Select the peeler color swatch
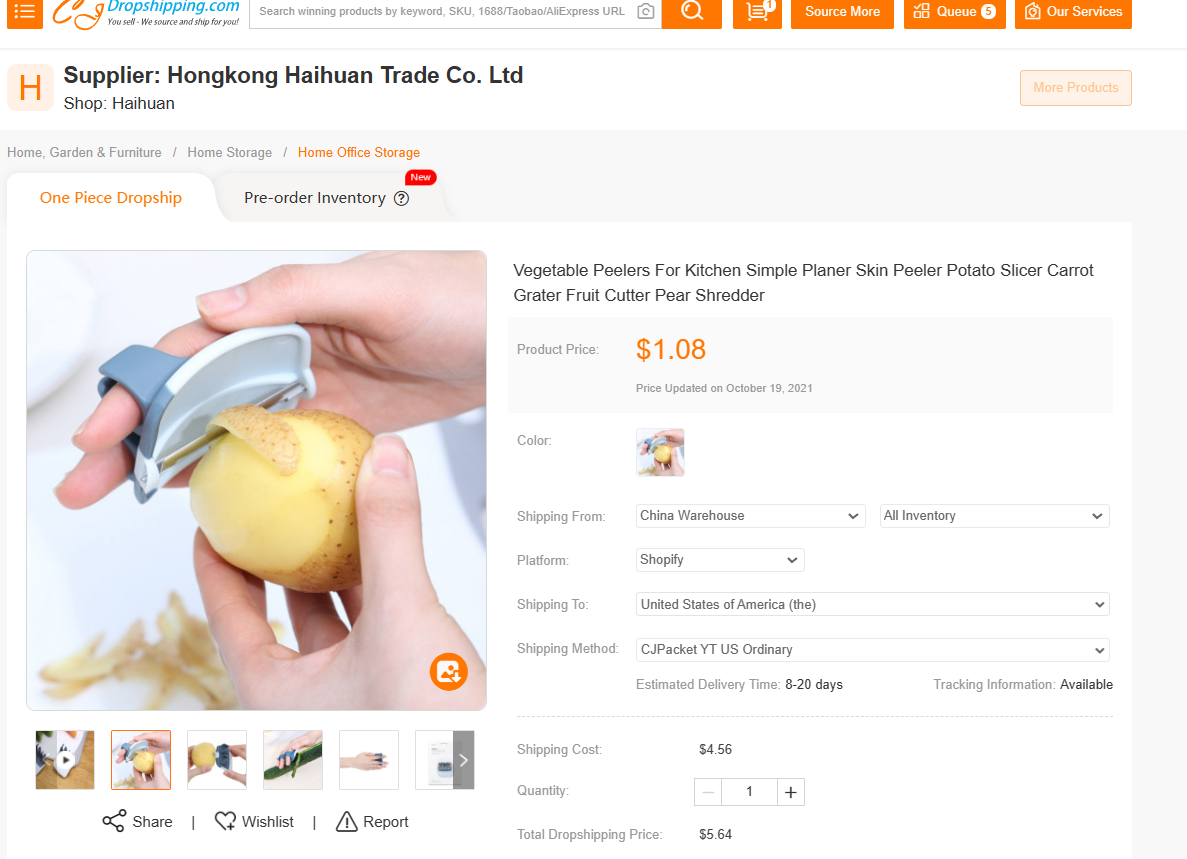Viewport: 1187px width, 859px height. click(660, 452)
